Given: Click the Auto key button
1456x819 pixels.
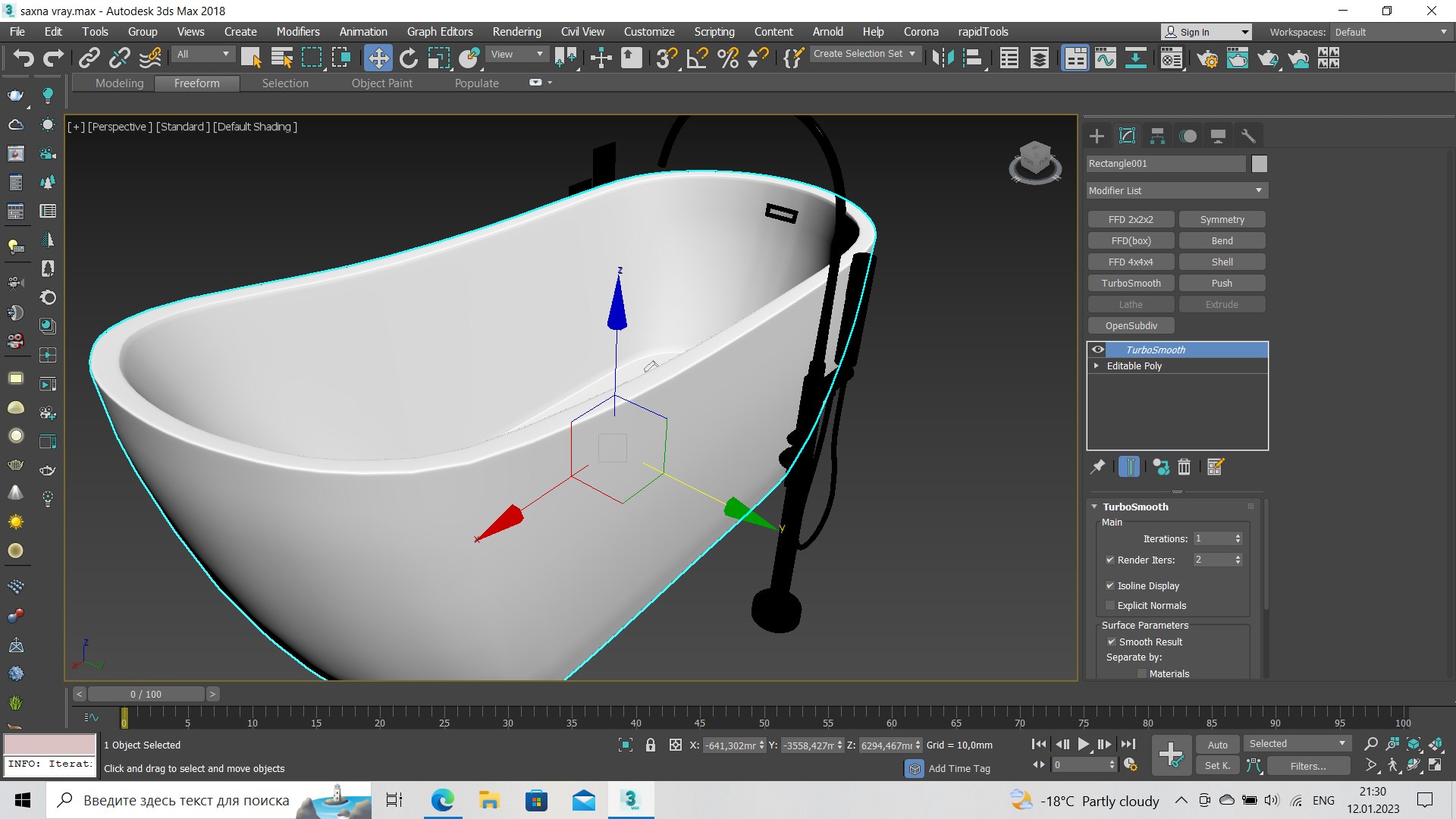Looking at the screenshot, I should tap(1217, 745).
